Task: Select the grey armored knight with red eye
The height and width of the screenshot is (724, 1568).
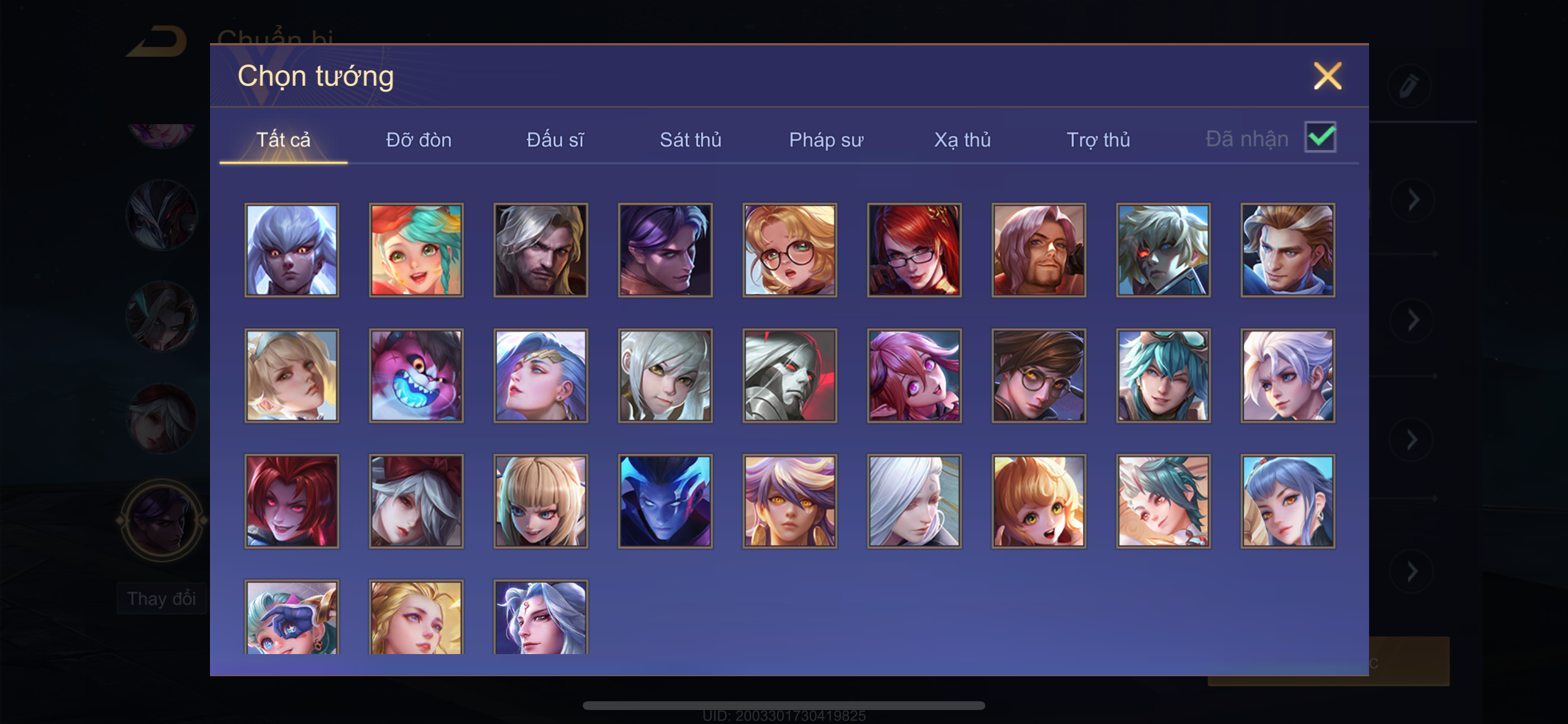Action: click(x=789, y=375)
